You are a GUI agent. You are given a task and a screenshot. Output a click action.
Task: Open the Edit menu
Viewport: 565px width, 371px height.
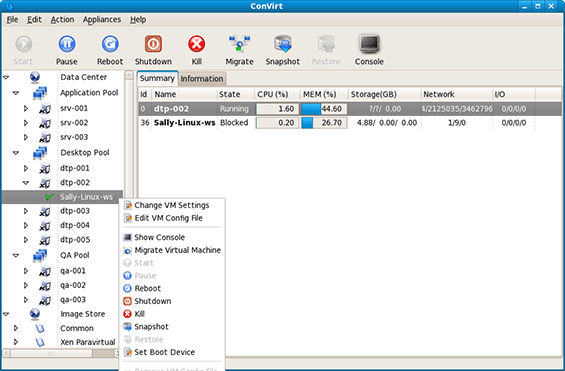[34, 20]
